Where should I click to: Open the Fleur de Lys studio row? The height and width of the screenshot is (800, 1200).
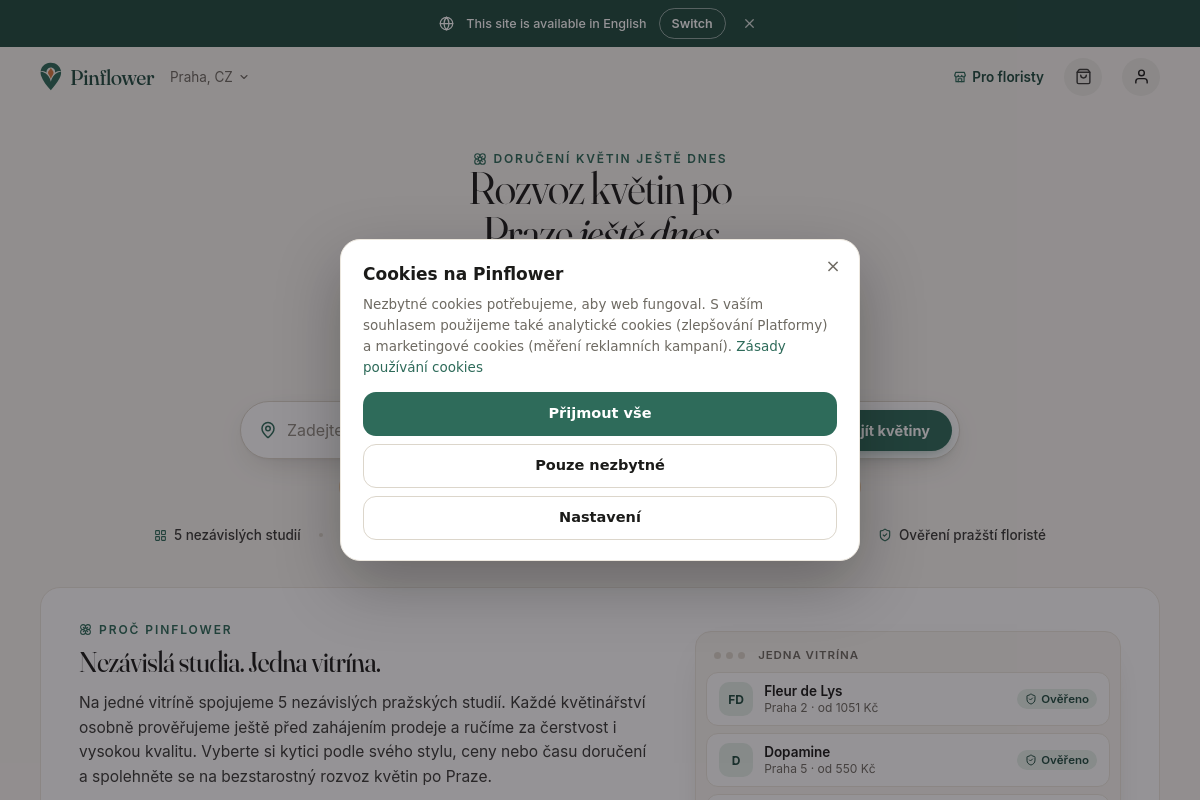908,699
